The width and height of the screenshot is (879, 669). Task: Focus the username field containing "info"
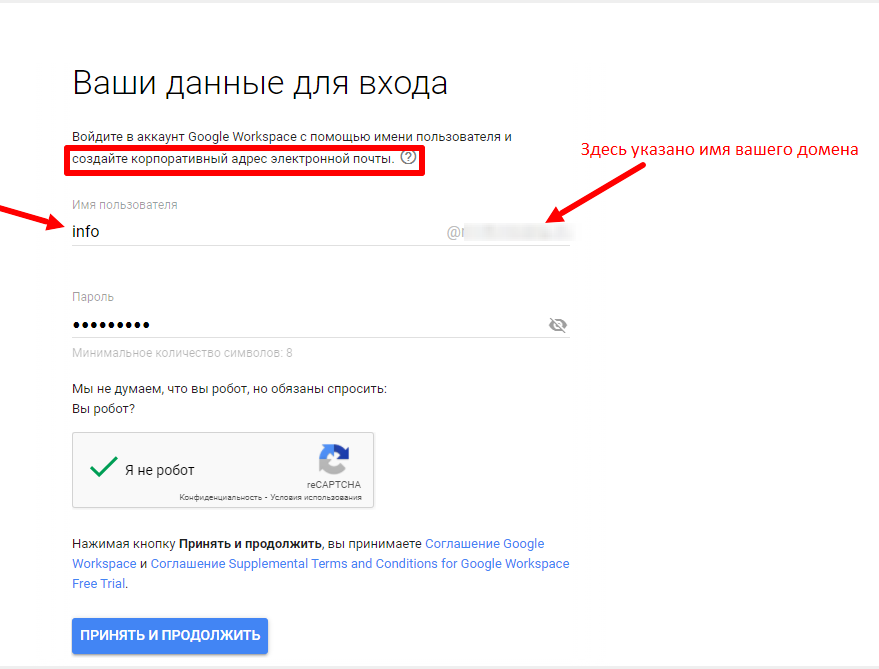(x=250, y=232)
